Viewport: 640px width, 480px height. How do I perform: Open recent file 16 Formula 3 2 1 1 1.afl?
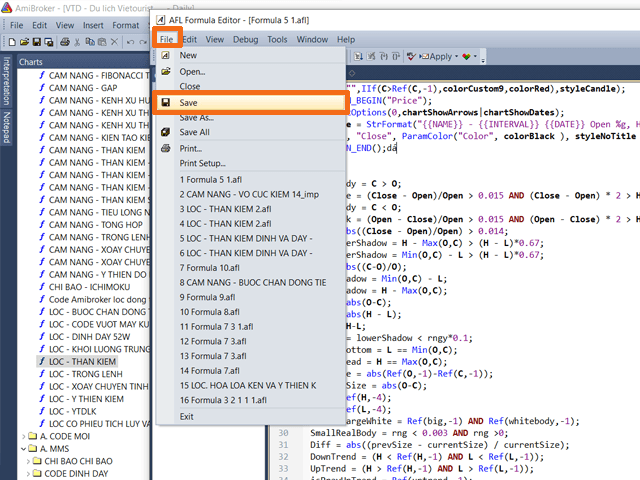[x=250, y=400]
